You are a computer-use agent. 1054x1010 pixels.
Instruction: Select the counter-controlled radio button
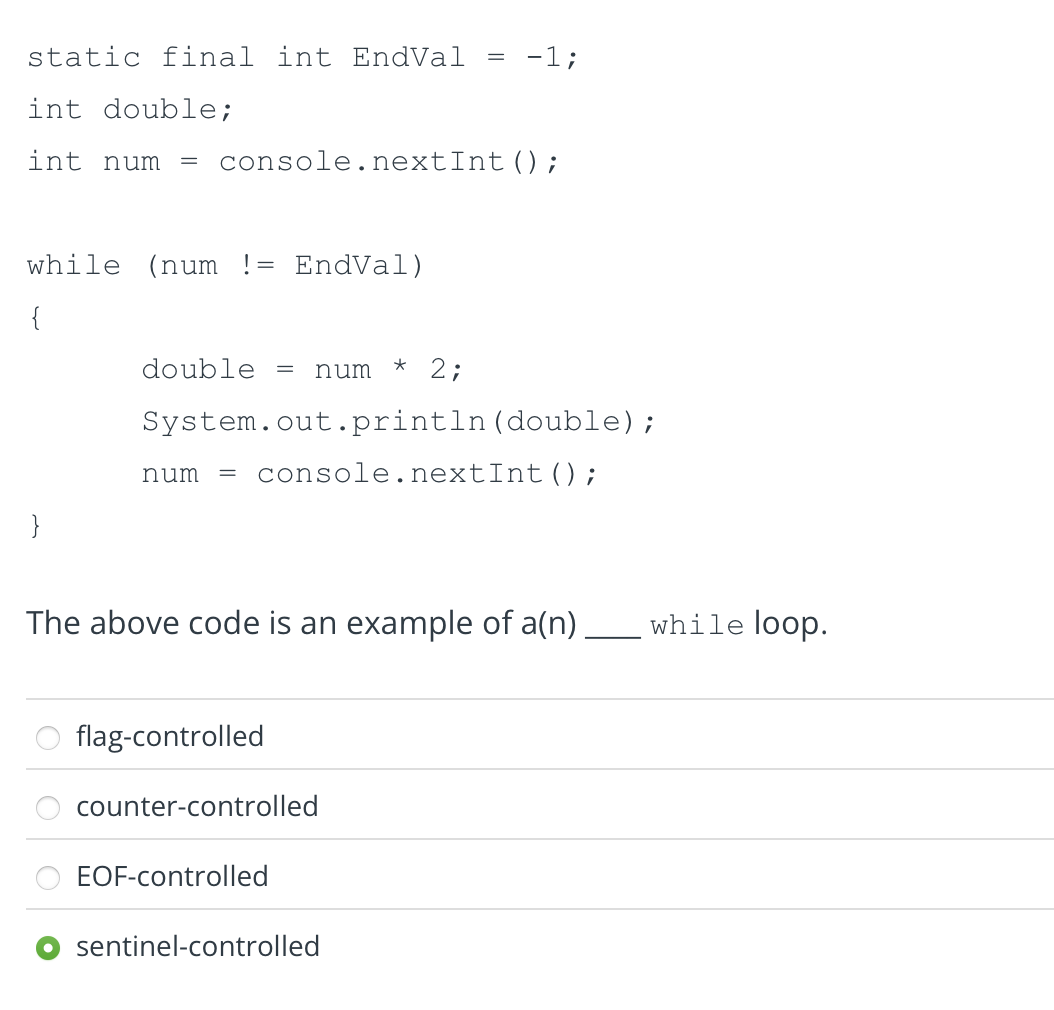(x=47, y=808)
